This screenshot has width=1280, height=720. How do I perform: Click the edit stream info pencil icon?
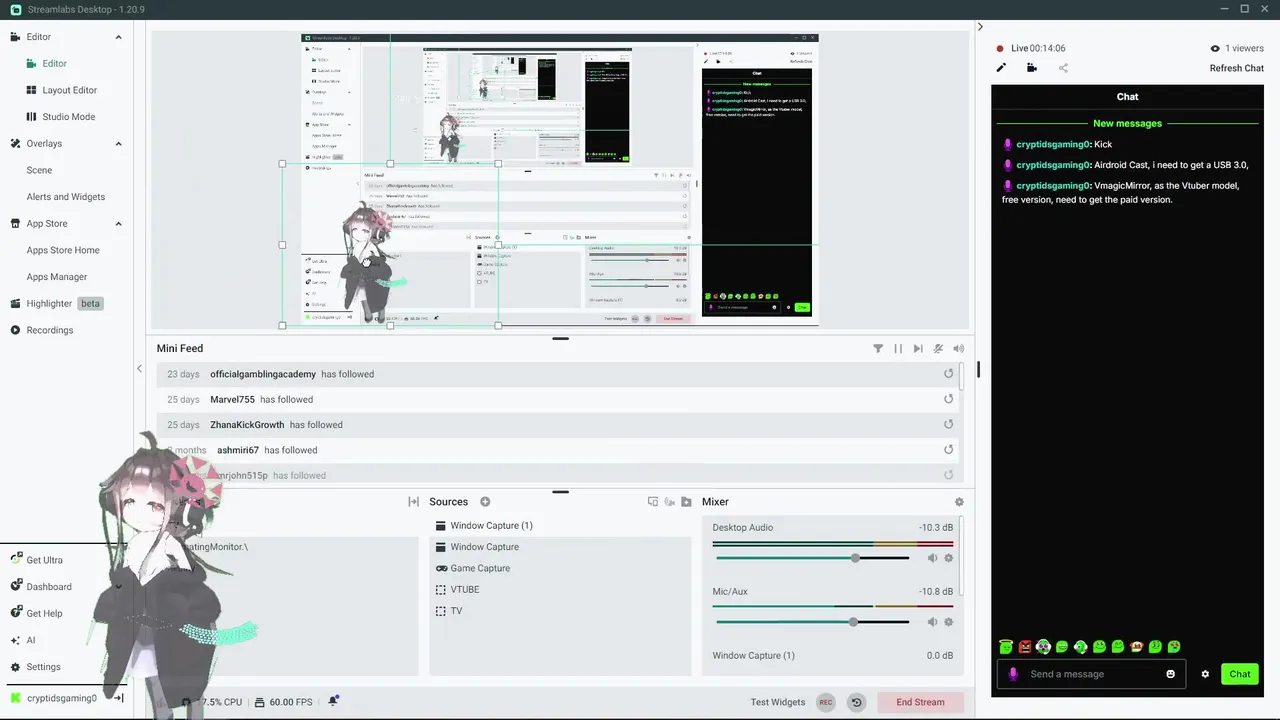(1001, 68)
